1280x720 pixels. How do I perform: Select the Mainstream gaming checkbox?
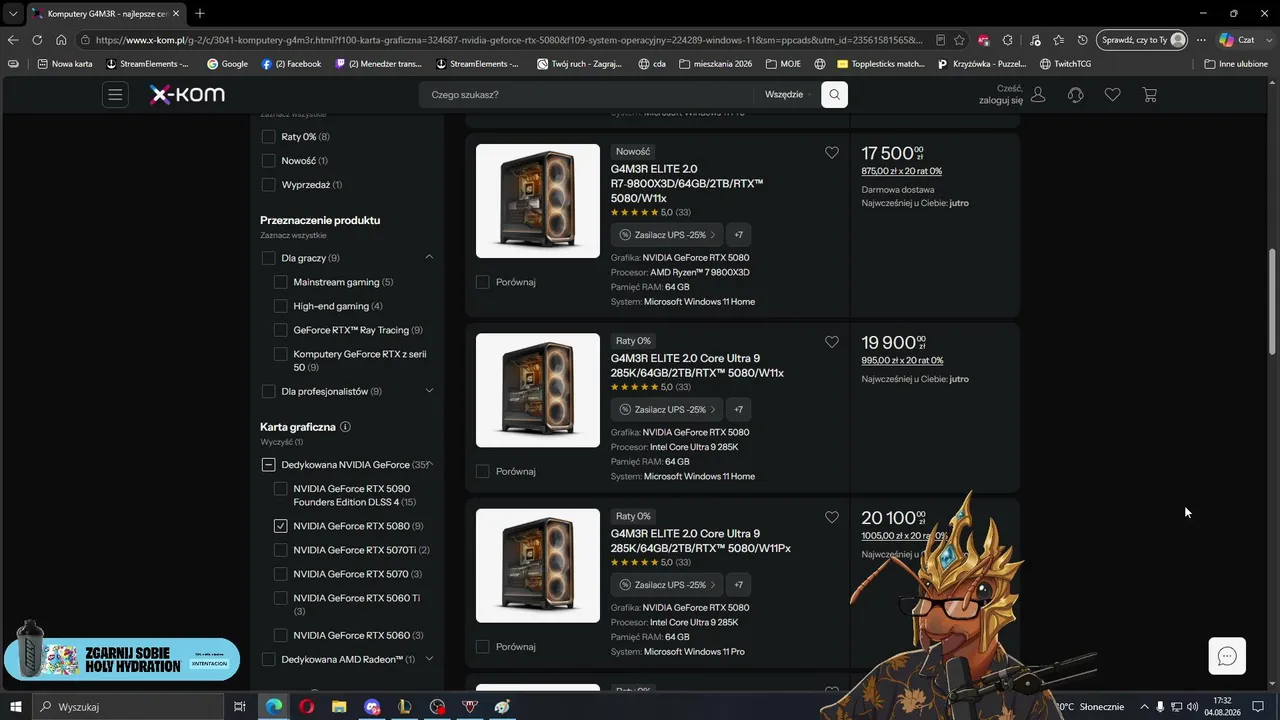(x=280, y=282)
